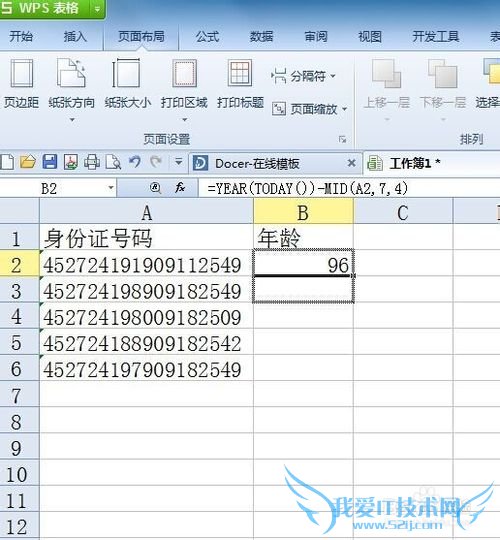This screenshot has height=540, width=500.
Task: Expand the WPS 表格 menu dropdown arrow
Action: [97, 9]
